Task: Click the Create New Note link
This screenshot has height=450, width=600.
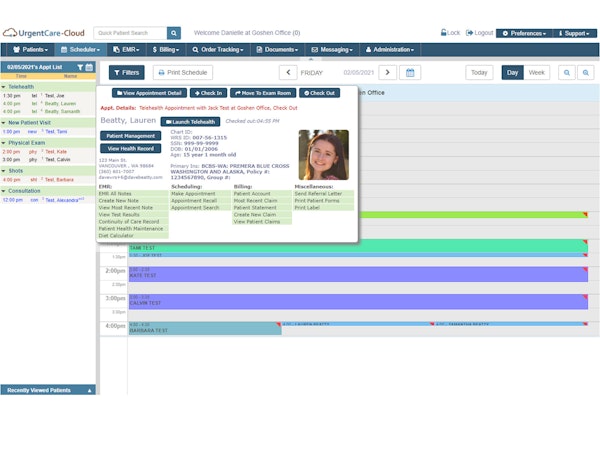Action: pos(118,200)
